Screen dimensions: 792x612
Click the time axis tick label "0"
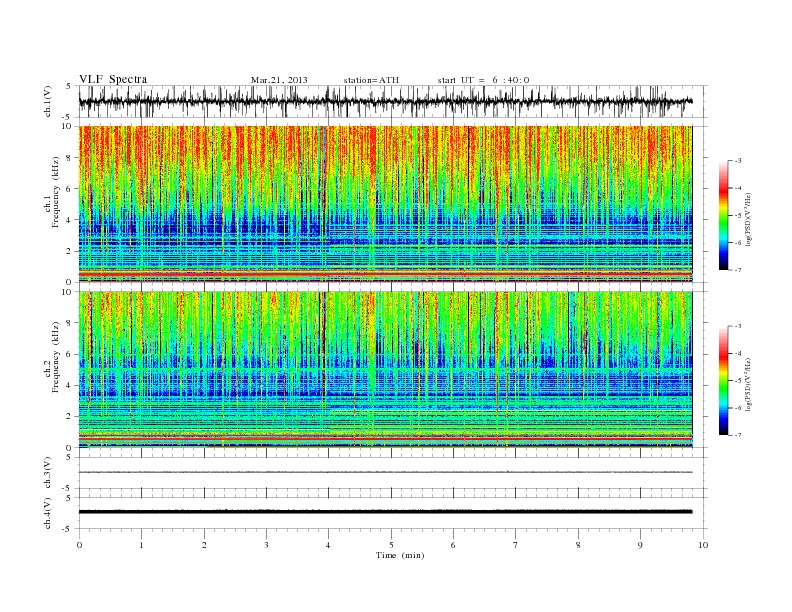tap(79, 545)
